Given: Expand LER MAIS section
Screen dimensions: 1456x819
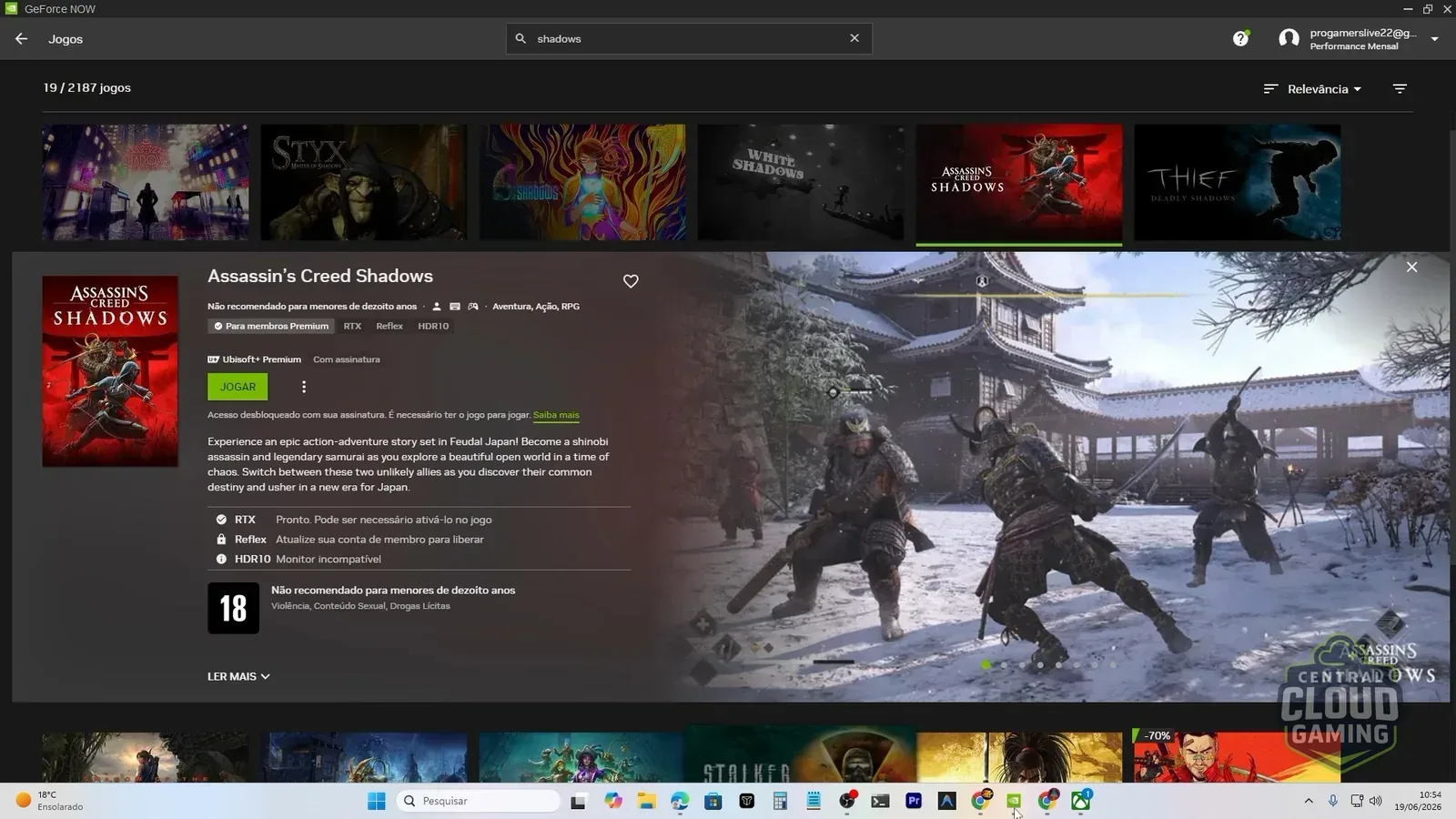Looking at the screenshot, I should tap(238, 677).
